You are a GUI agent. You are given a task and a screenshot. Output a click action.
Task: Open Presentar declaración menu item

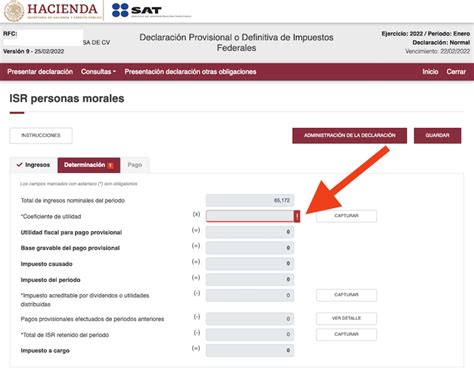pos(40,72)
